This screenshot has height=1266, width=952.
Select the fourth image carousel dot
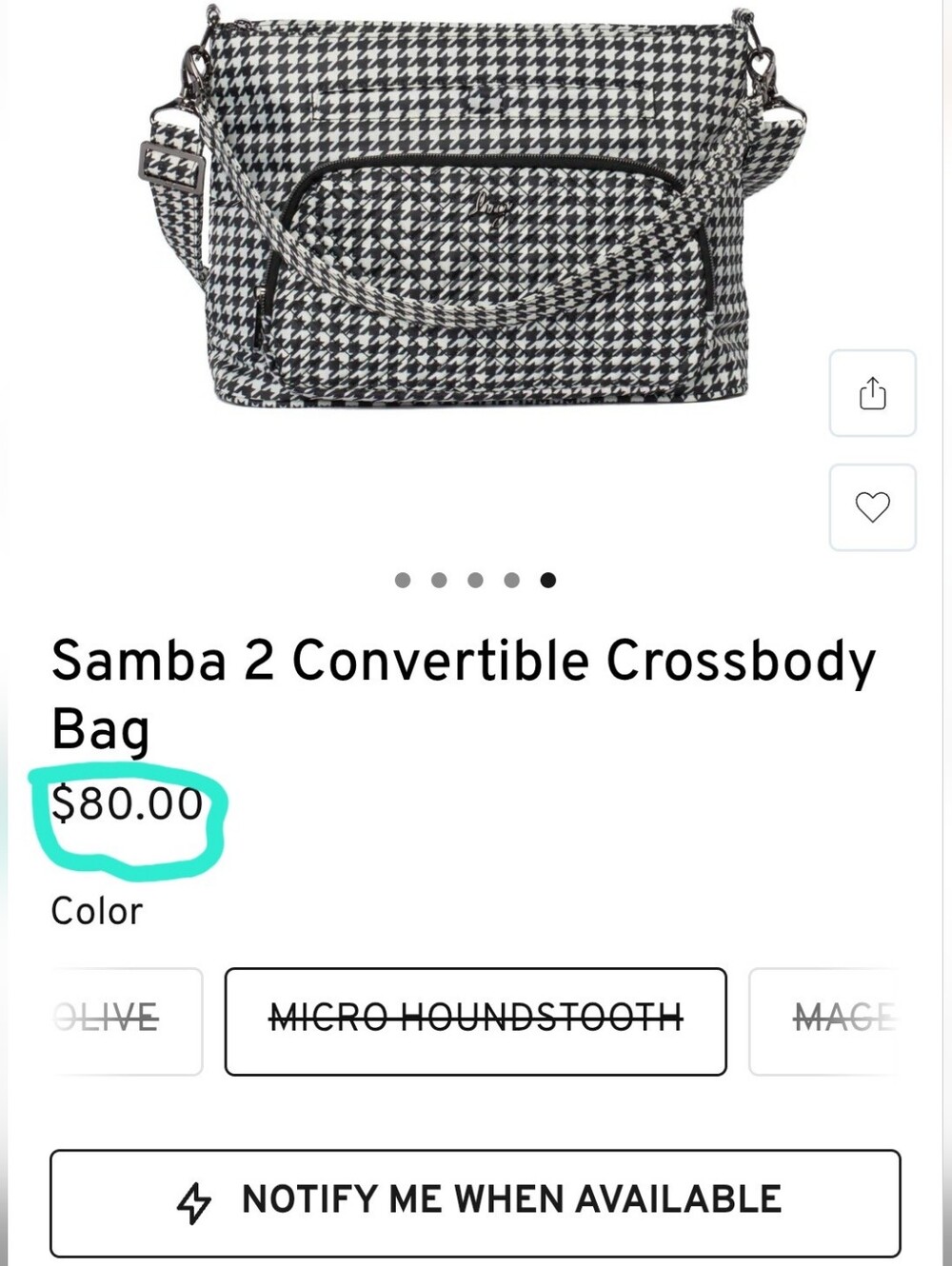(511, 580)
